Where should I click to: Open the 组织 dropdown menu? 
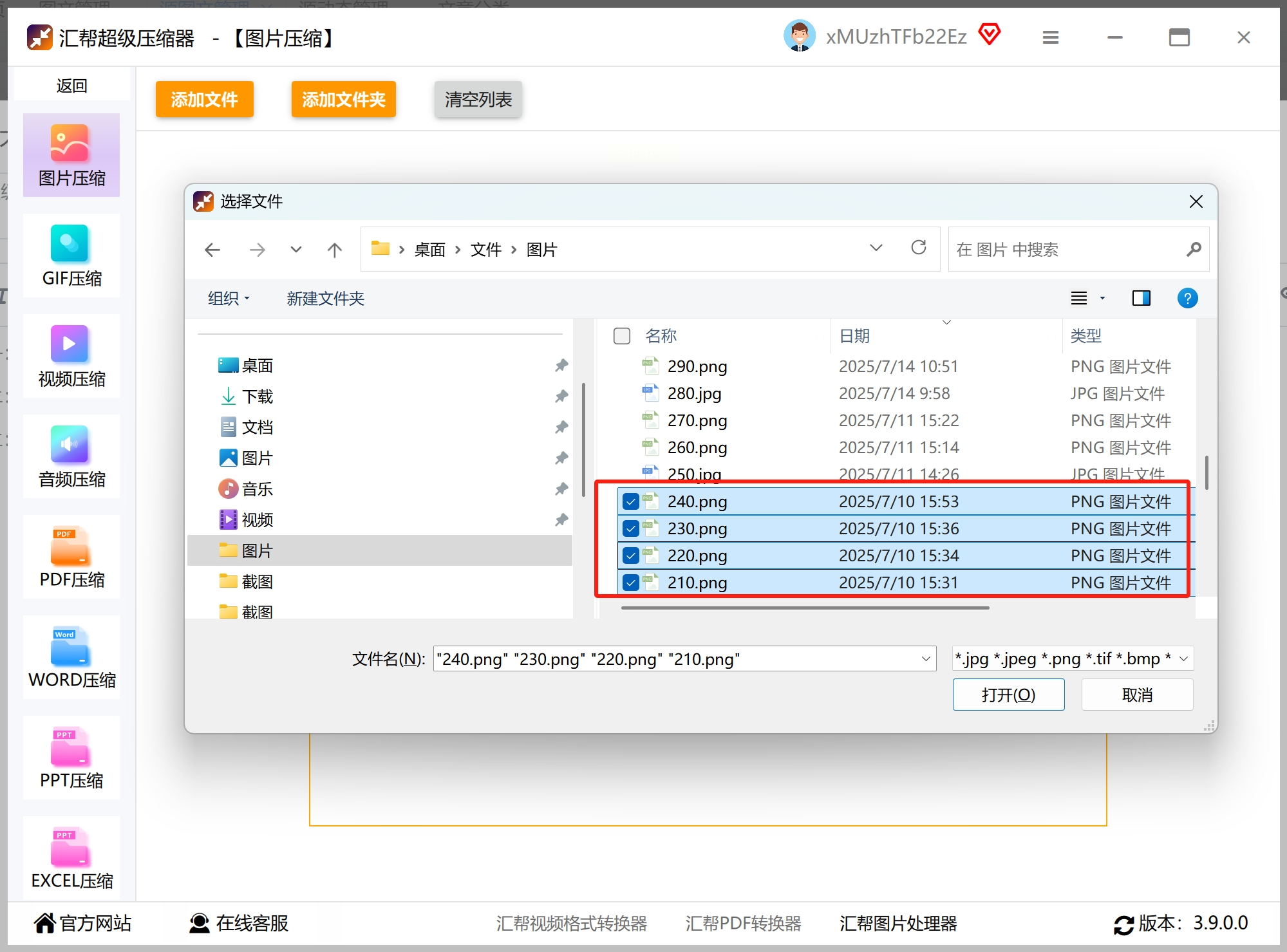click(x=229, y=299)
